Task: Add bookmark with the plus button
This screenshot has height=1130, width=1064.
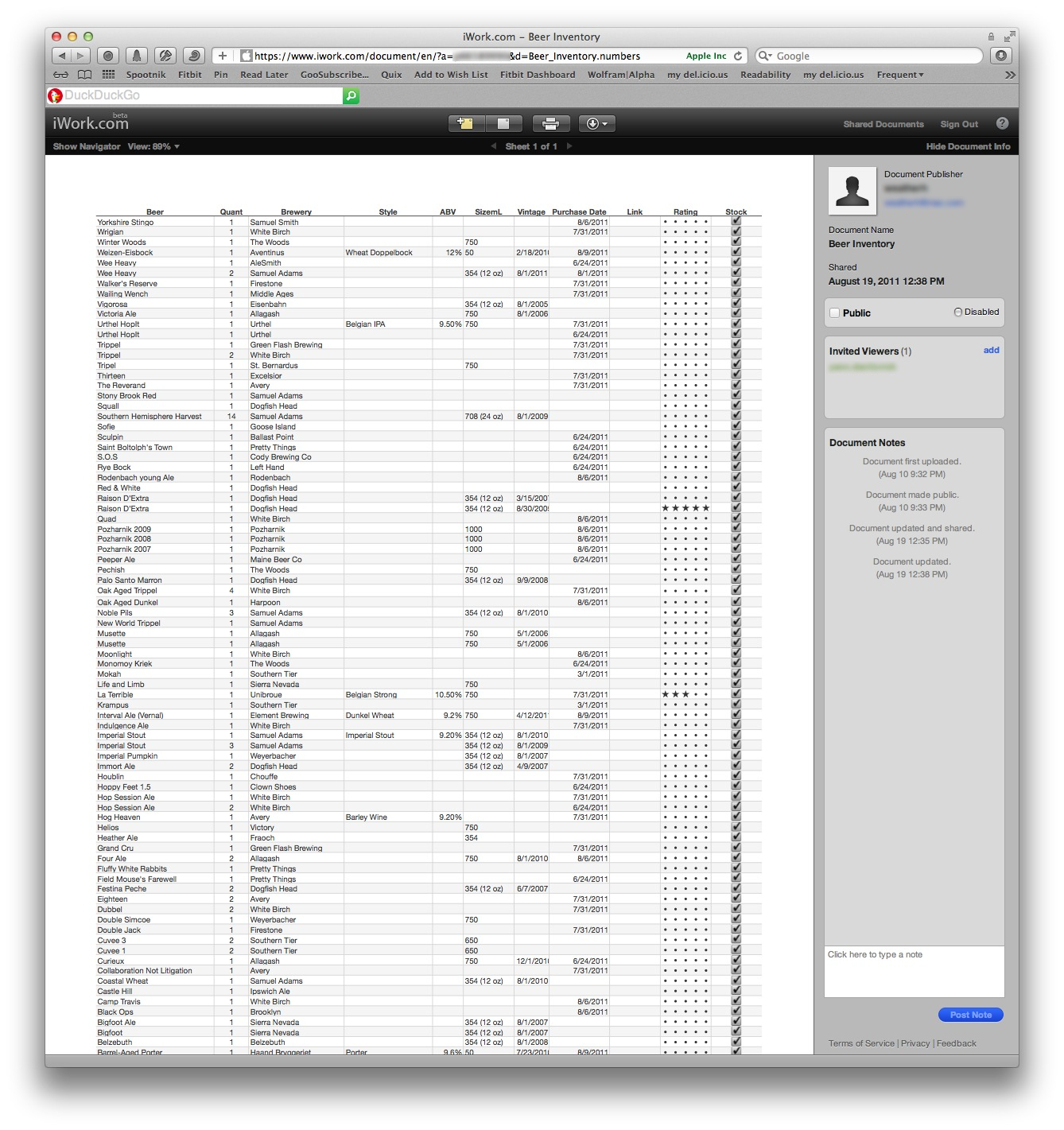Action: coord(223,56)
